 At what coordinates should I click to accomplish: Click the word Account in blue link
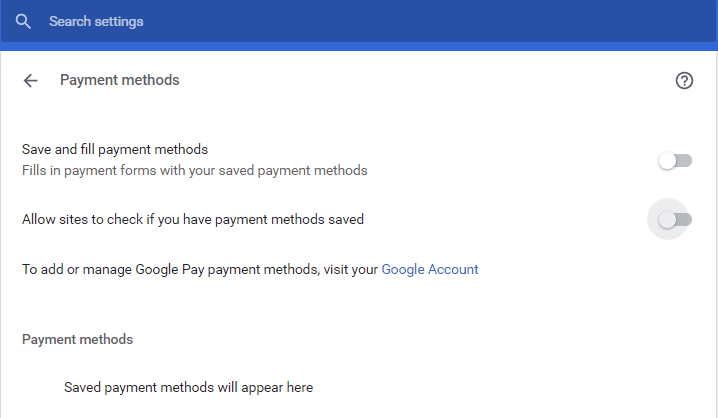tap(453, 269)
